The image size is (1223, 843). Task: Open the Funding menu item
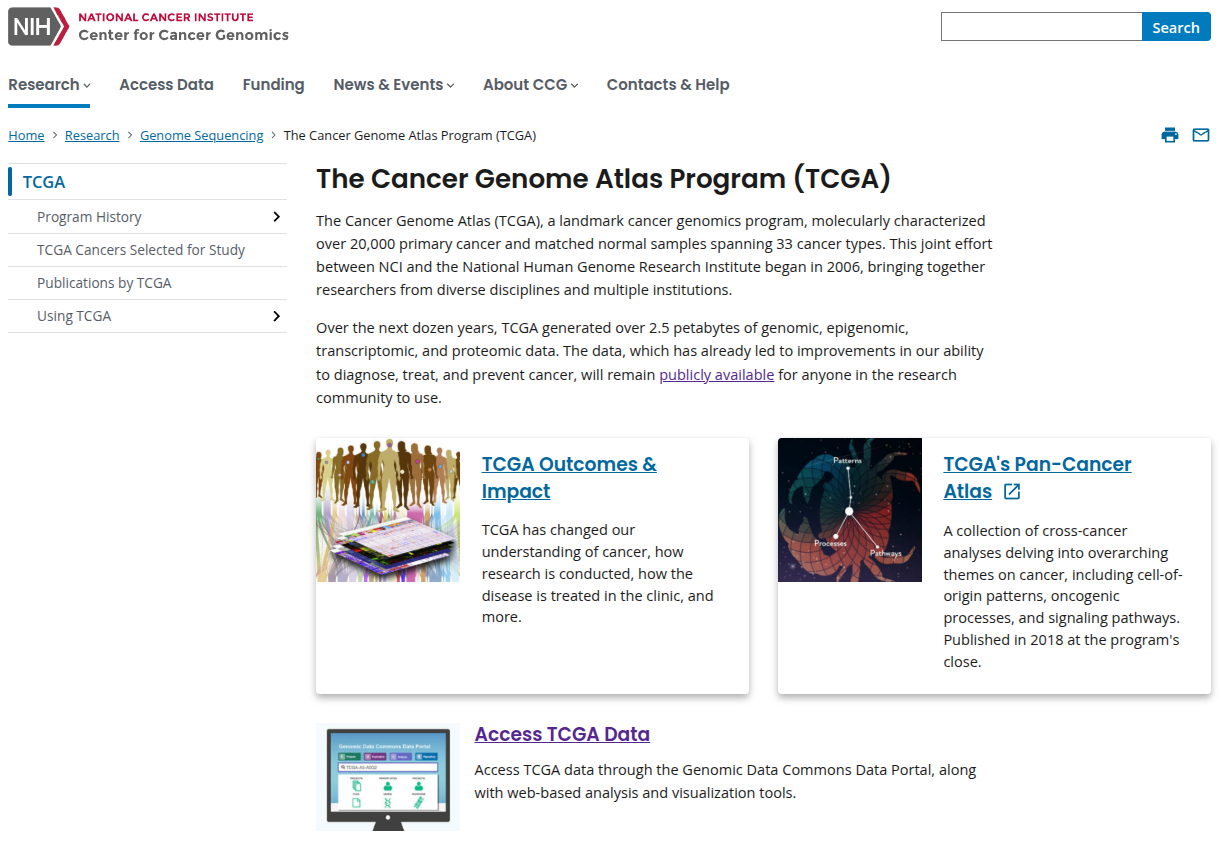point(273,85)
